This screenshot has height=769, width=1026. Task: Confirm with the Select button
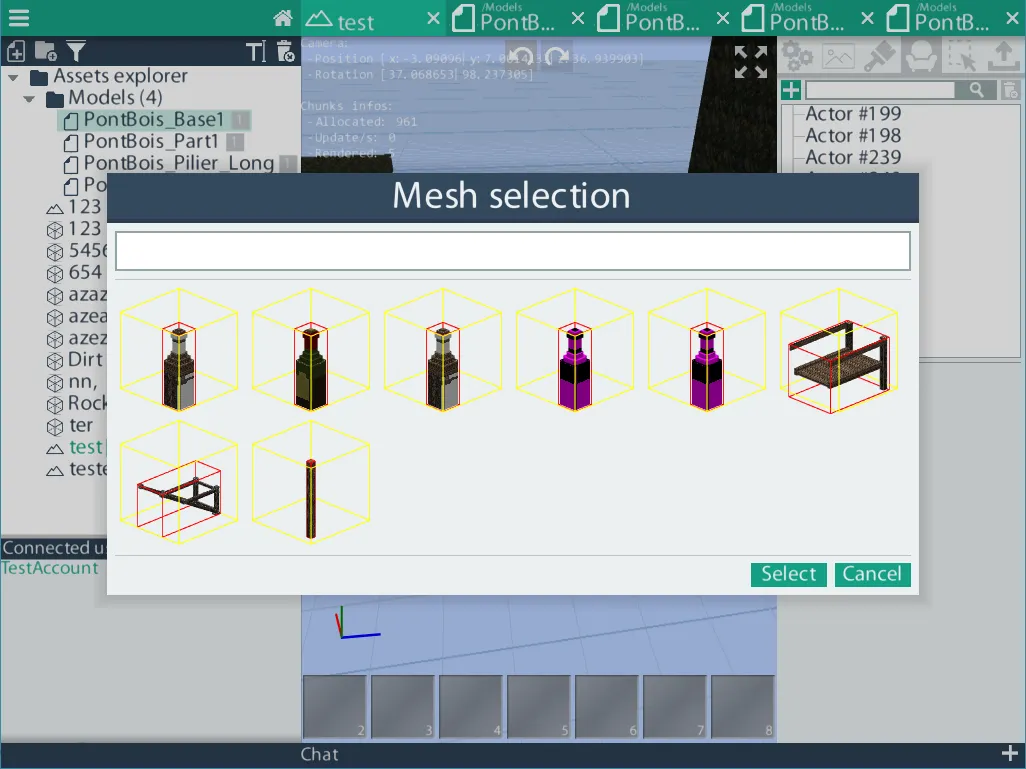click(788, 574)
